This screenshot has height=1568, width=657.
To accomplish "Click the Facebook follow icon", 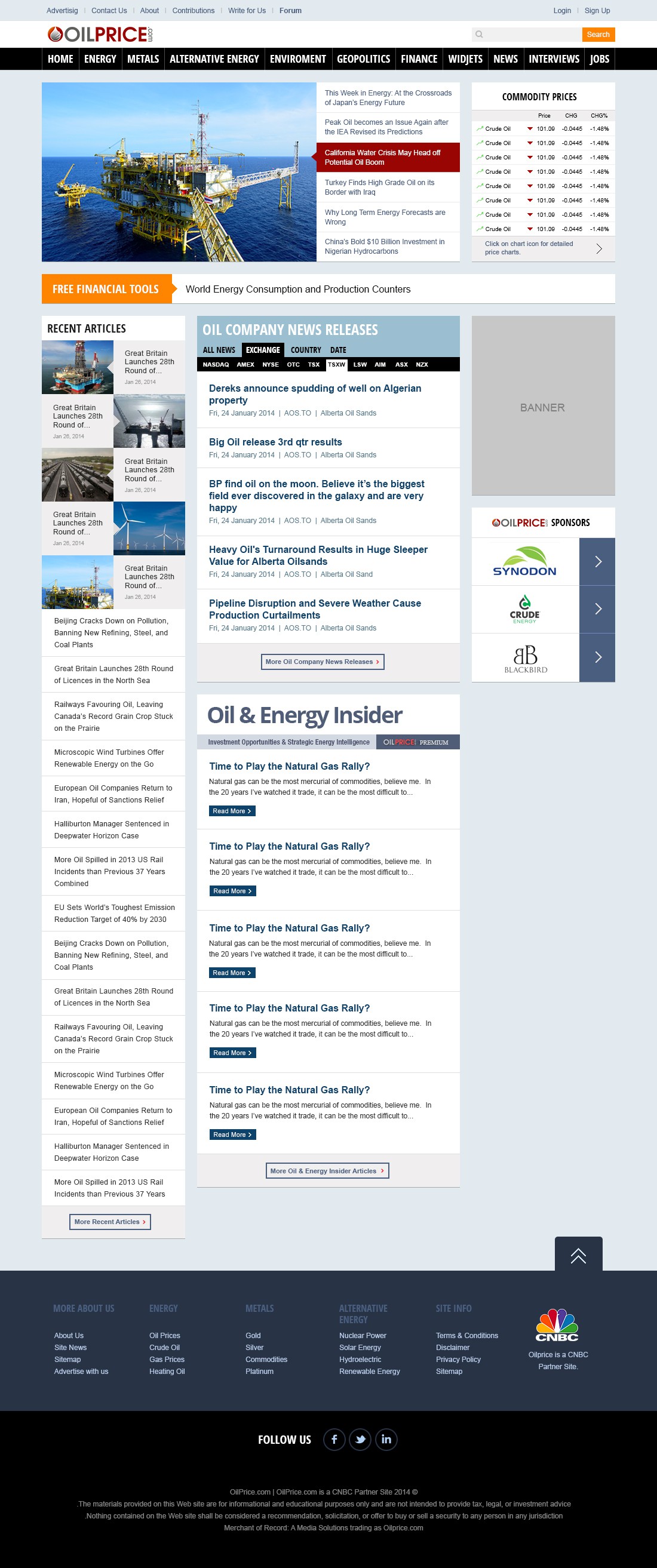I will (x=334, y=1439).
